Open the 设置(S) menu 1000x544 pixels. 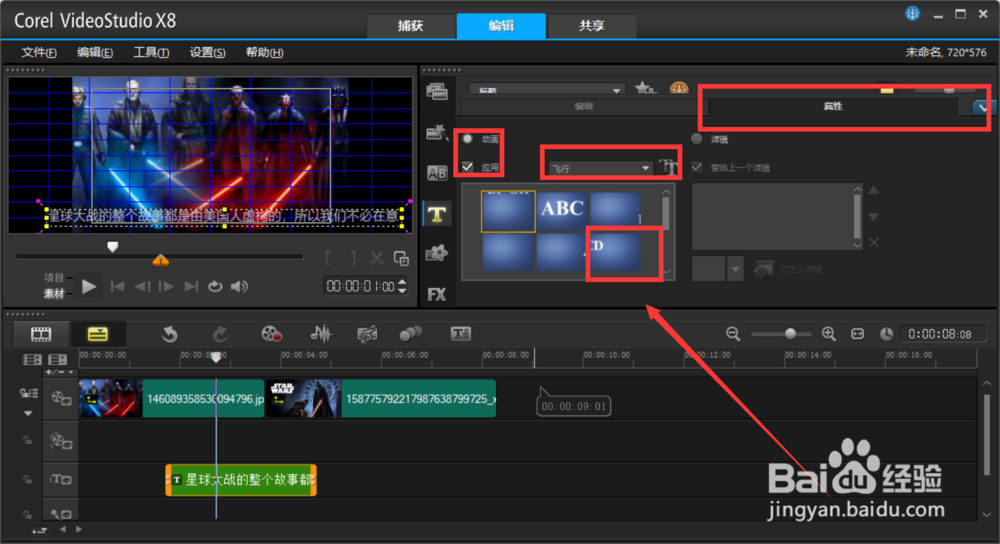tap(207, 52)
